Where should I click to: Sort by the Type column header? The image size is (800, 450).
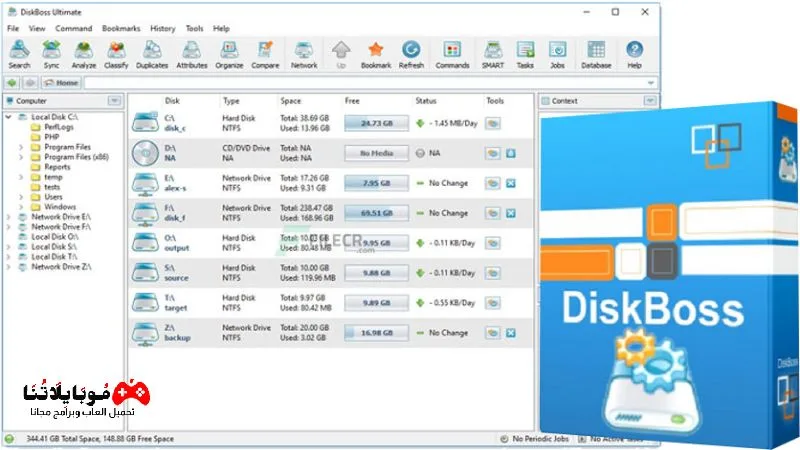(x=231, y=101)
